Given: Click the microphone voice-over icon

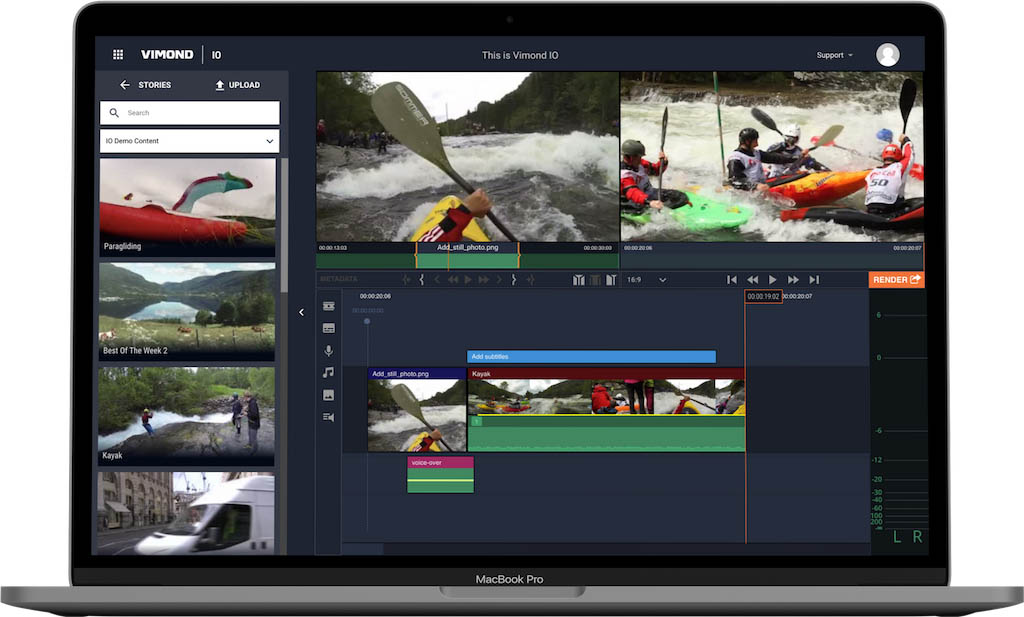Looking at the screenshot, I should tap(328, 351).
